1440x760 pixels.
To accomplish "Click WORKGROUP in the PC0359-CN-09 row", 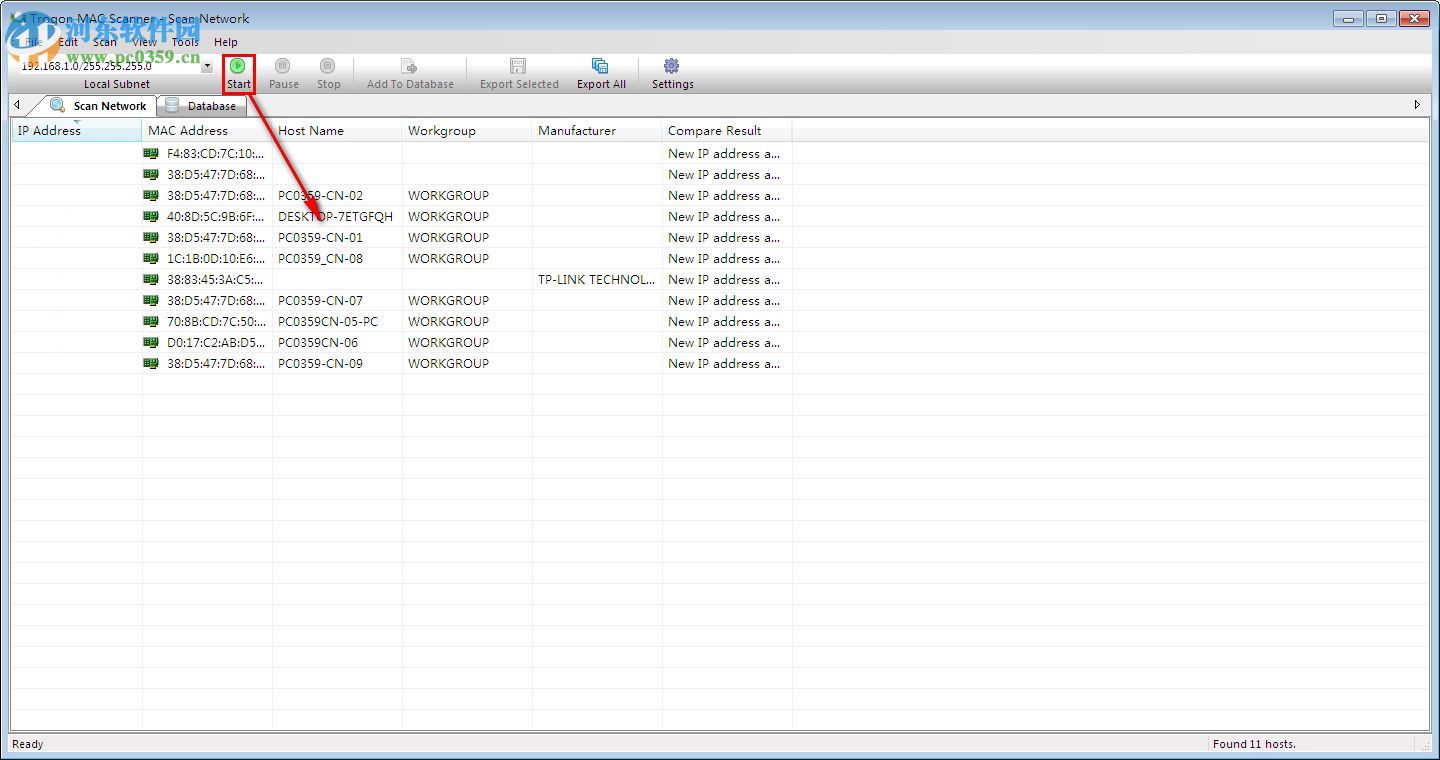I will click(448, 363).
